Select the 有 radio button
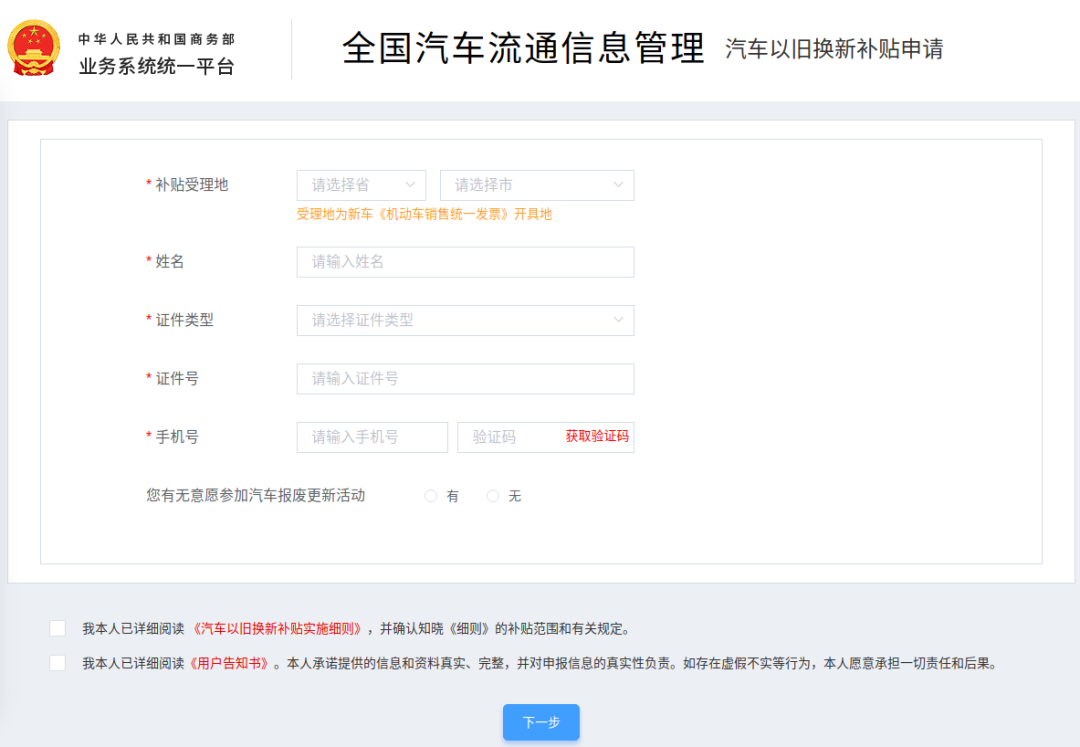The image size is (1080, 747). (430, 496)
